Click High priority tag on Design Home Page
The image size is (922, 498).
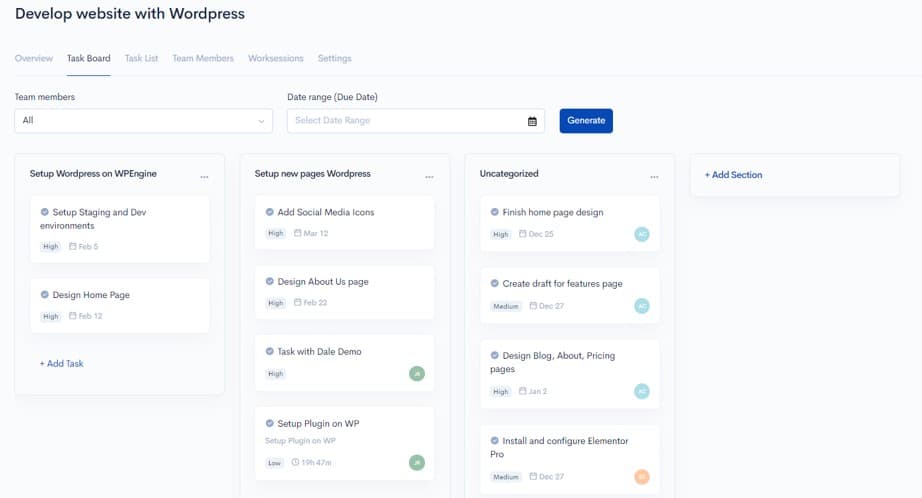tap(51, 316)
